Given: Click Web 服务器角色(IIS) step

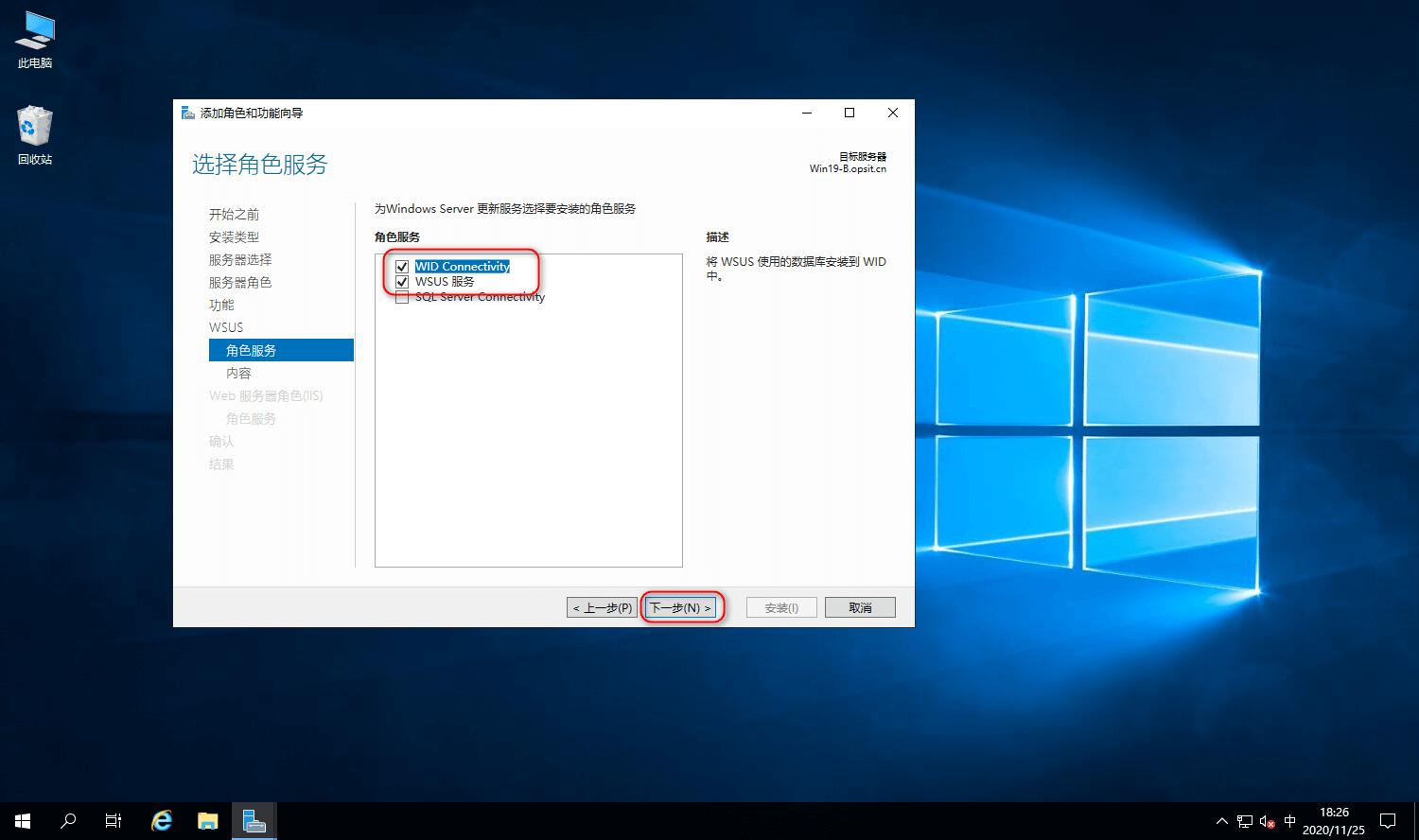Looking at the screenshot, I should (266, 396).
